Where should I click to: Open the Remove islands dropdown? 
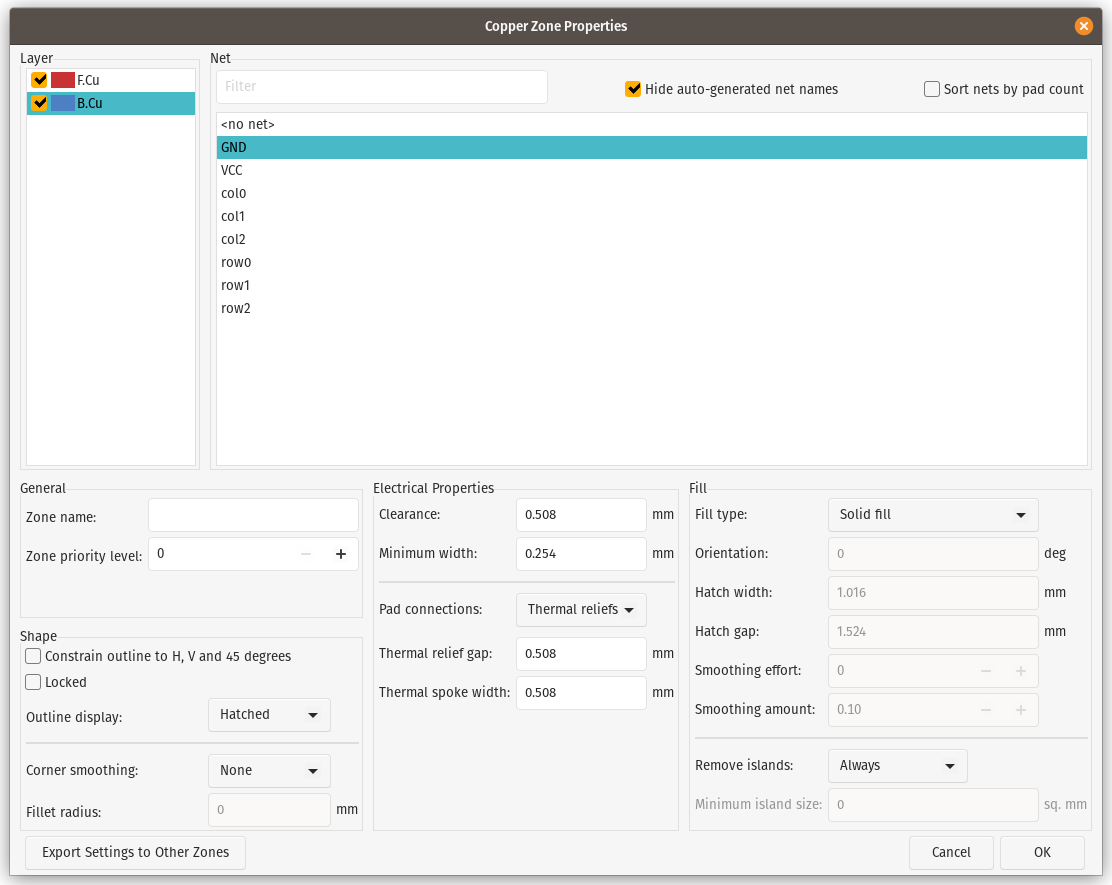tap(897, 766)
